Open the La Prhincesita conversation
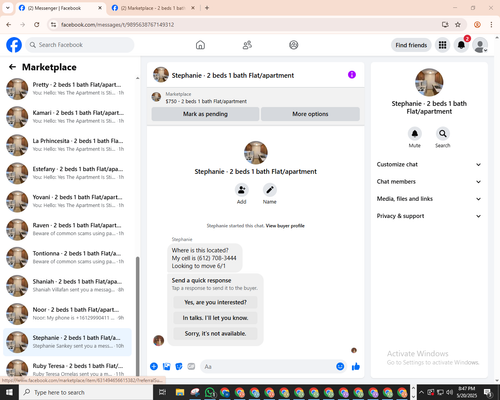500x400 pixels. pyautogui.click(x=68, y=145)
